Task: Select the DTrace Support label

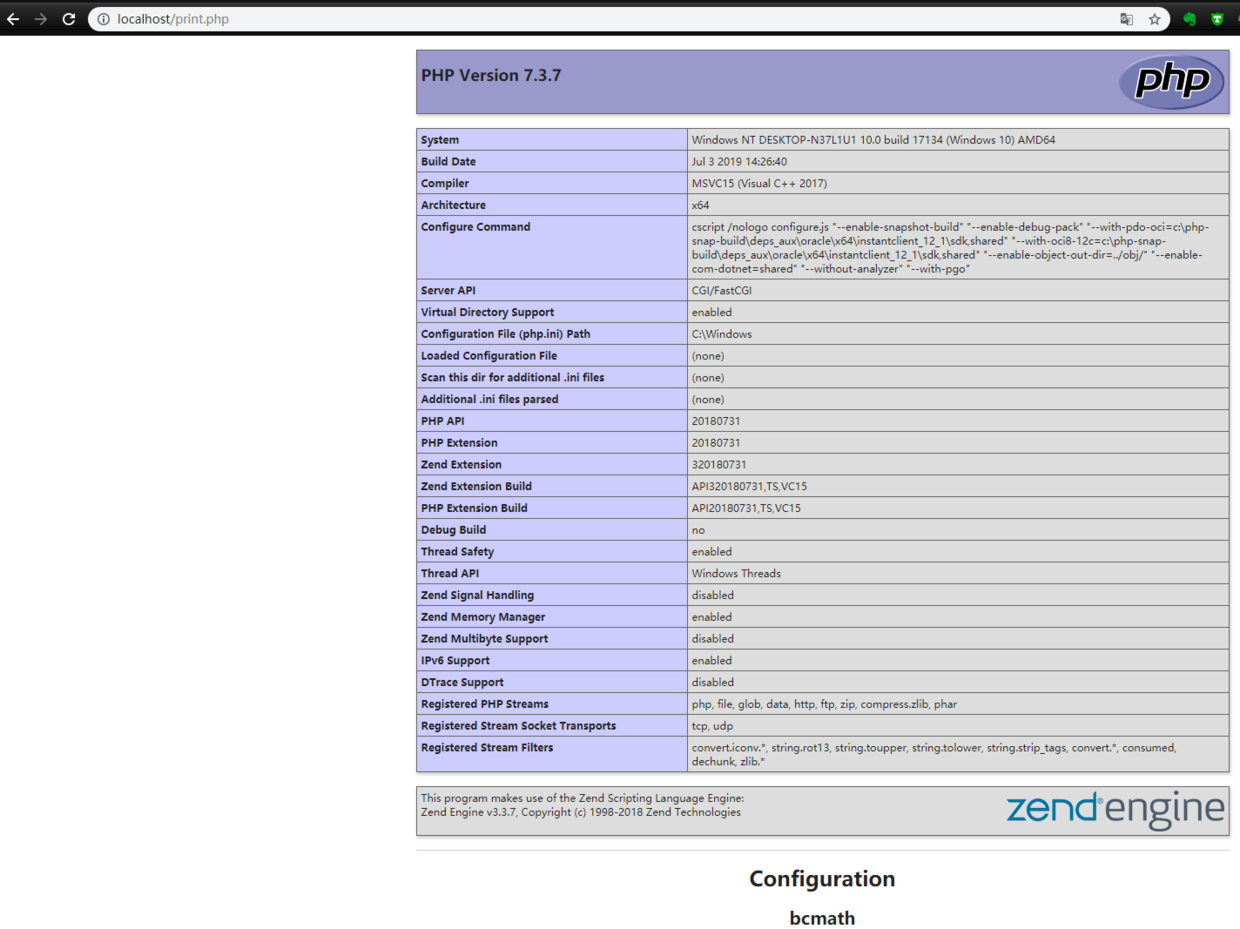Action: (x=462, y=683)
